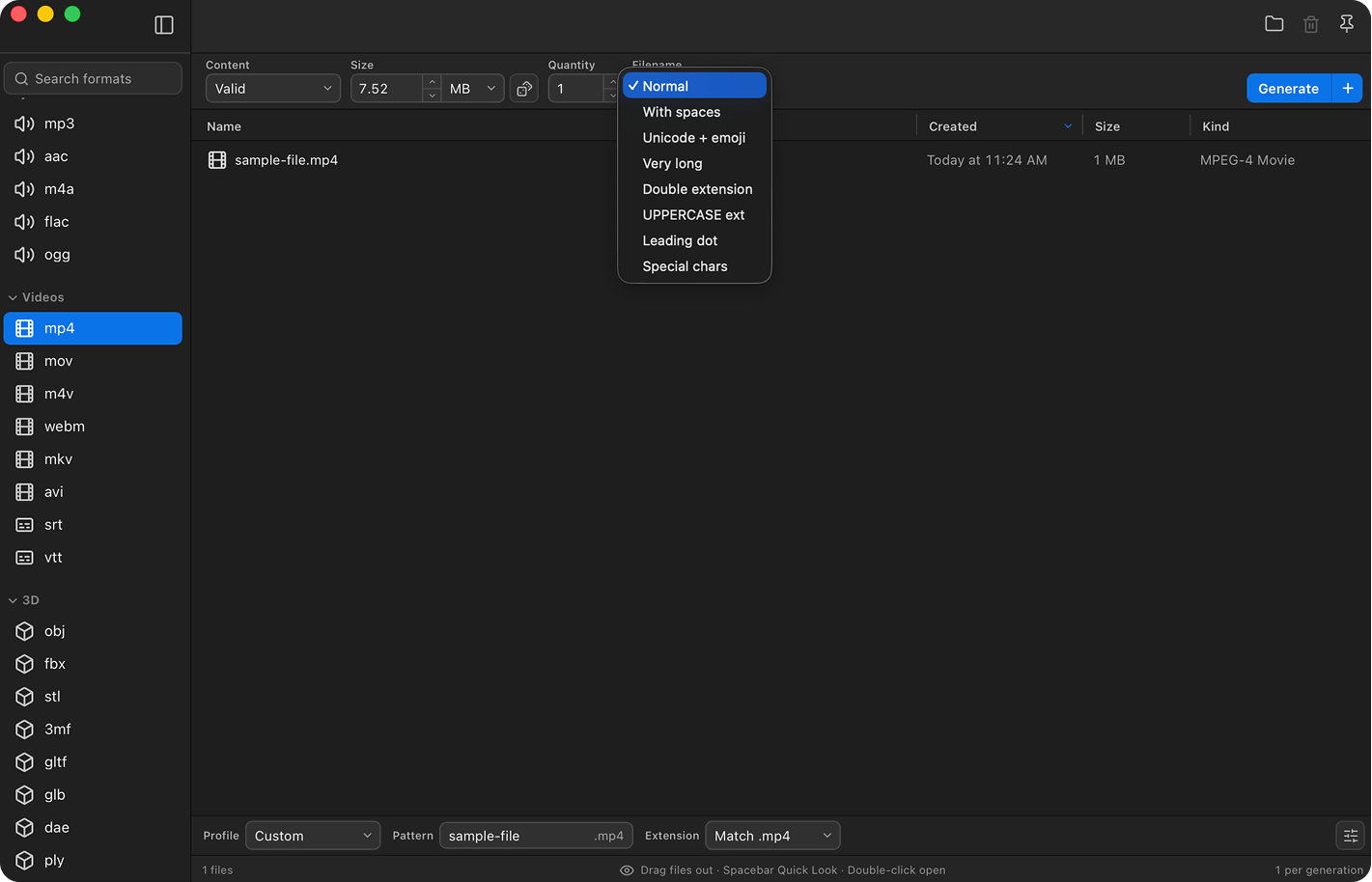Select the mp4 video format
This screenshot has width=1372, height=882.
coord(93,328)
